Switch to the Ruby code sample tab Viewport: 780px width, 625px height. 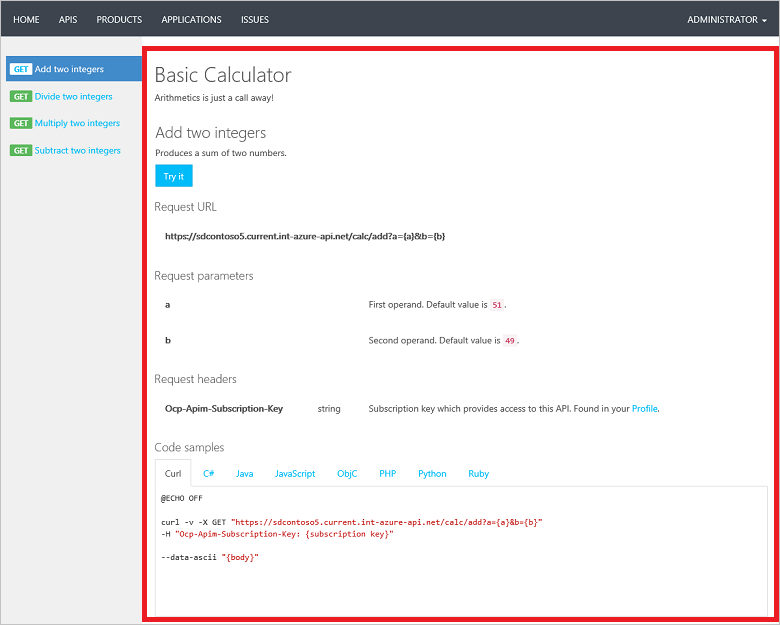479,474
